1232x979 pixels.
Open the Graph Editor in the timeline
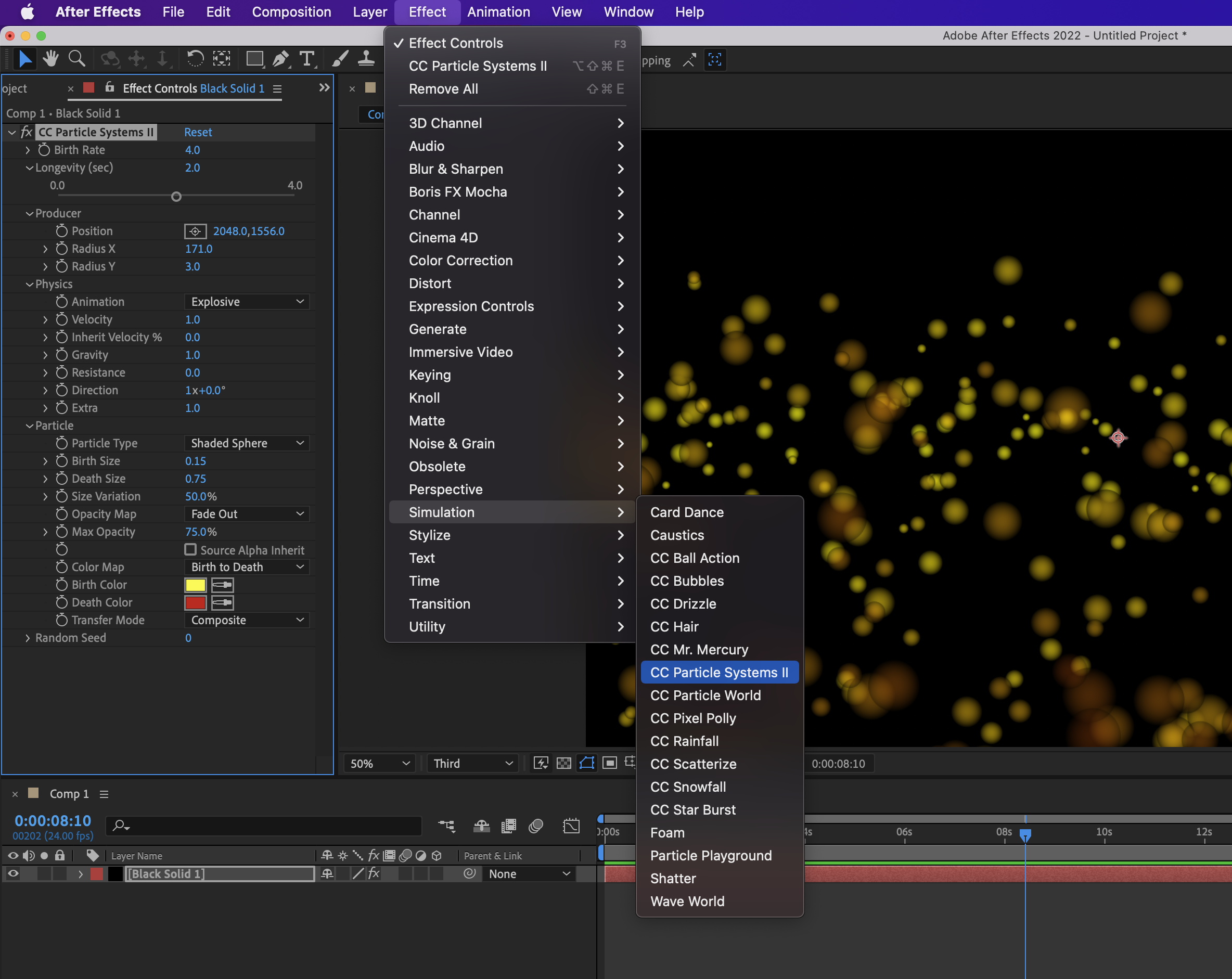click(571, 826)
